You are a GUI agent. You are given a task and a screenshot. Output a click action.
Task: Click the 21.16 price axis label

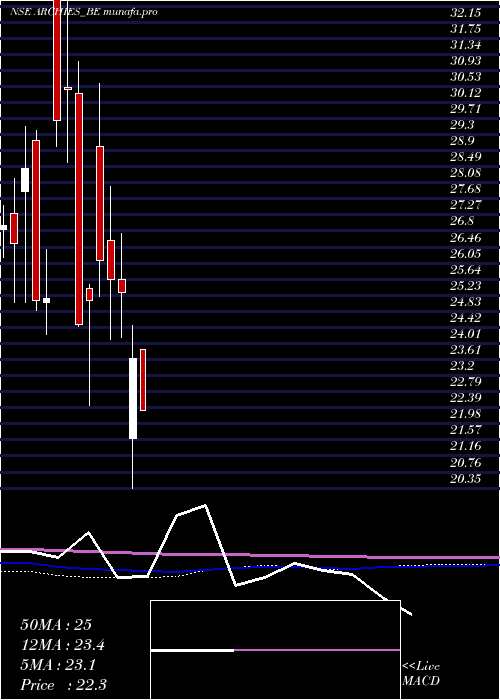tap(465, 447)
